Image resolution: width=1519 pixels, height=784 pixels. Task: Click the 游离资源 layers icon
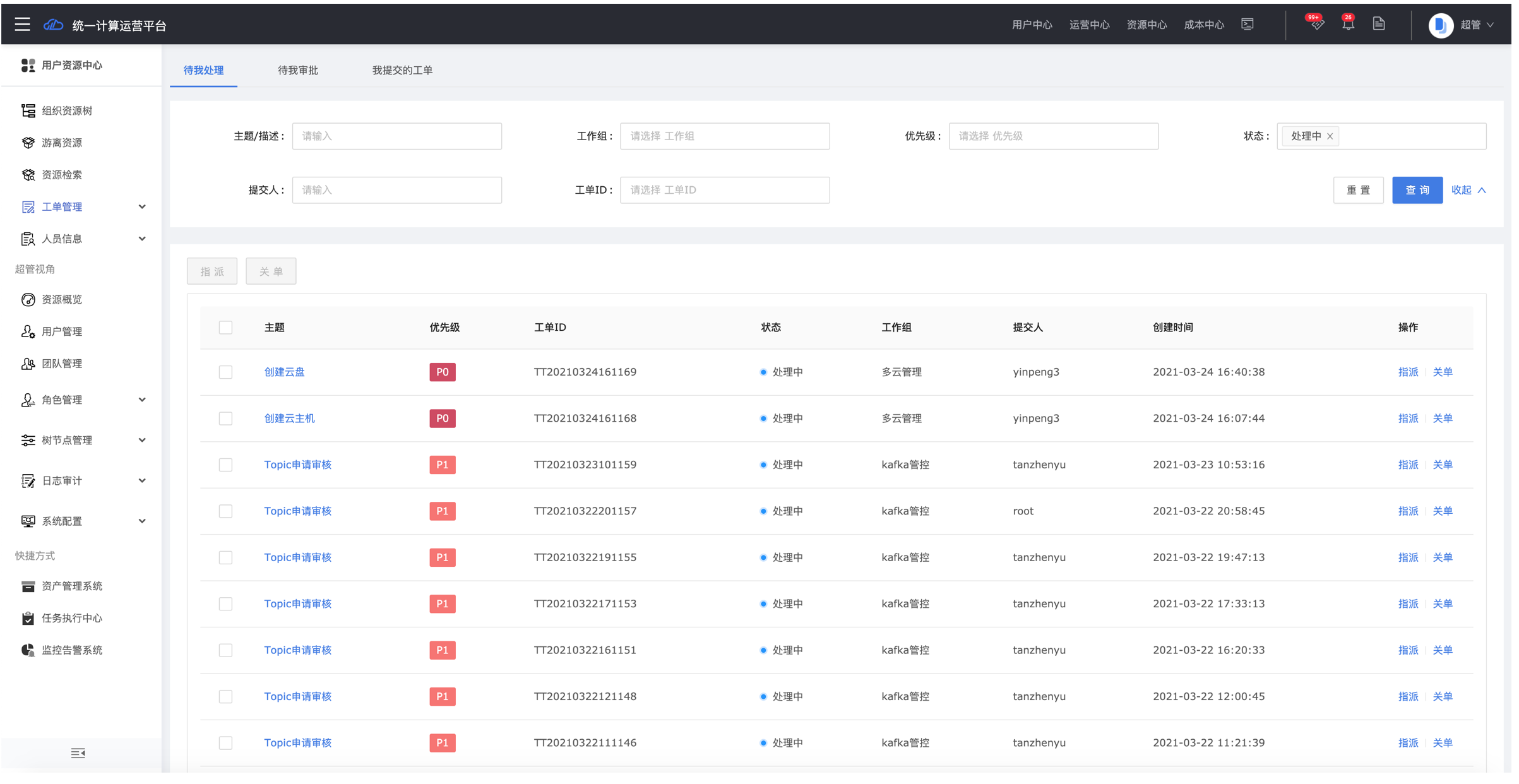tap(28, 143)
